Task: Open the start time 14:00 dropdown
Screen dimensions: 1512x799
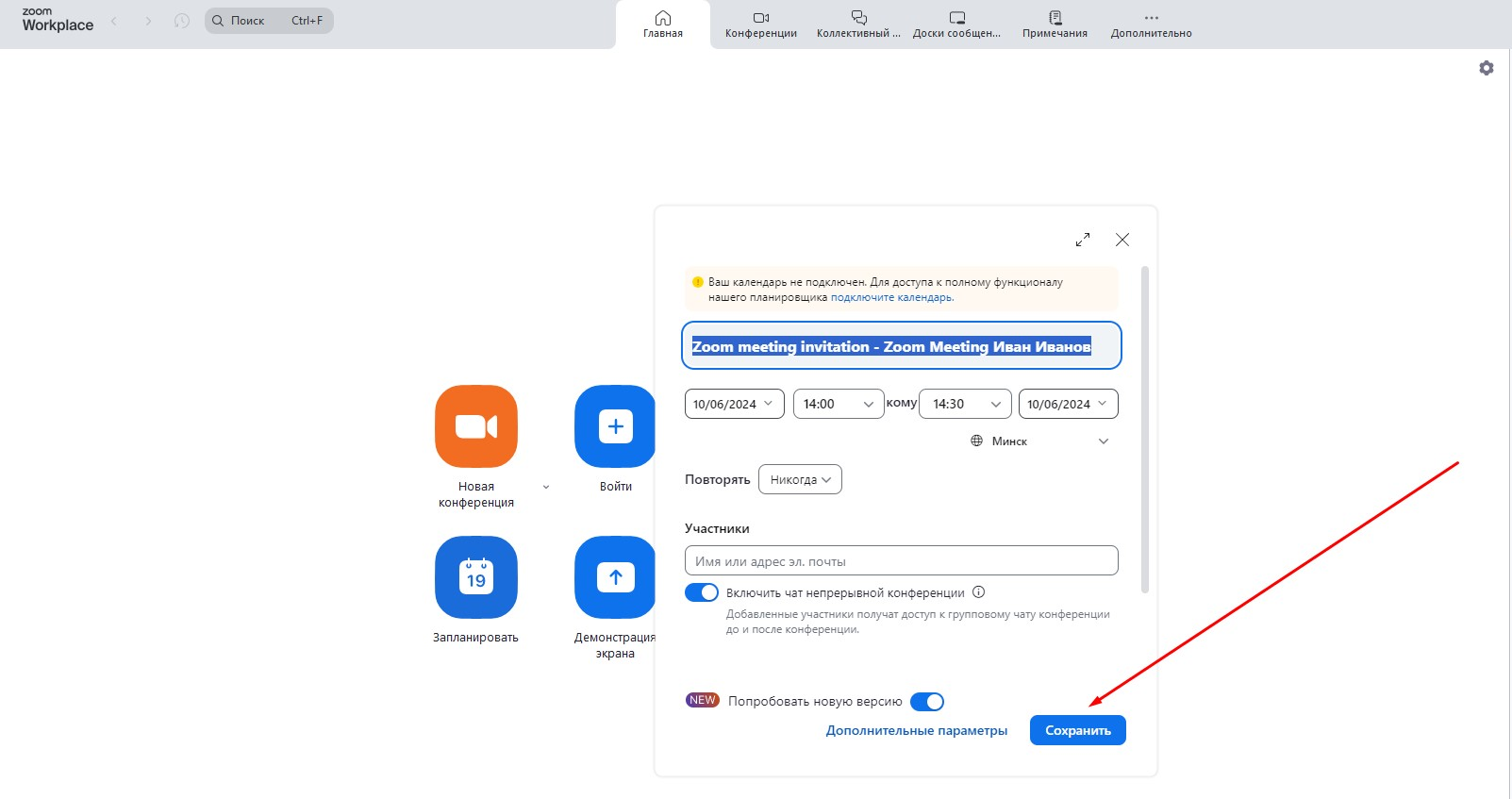Action: click(x=839, y=404)
